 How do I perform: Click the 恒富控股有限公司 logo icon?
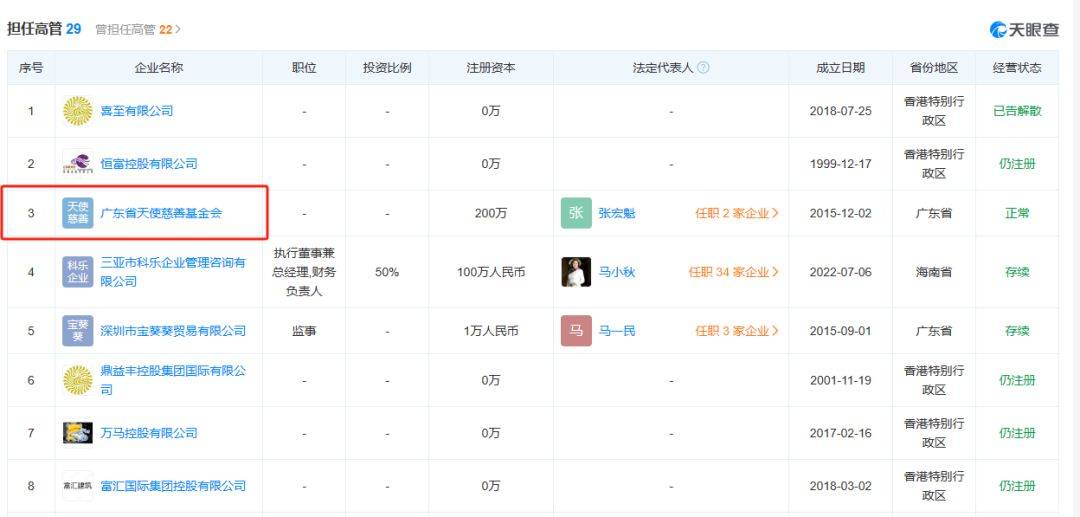click(x=77, y=163)
